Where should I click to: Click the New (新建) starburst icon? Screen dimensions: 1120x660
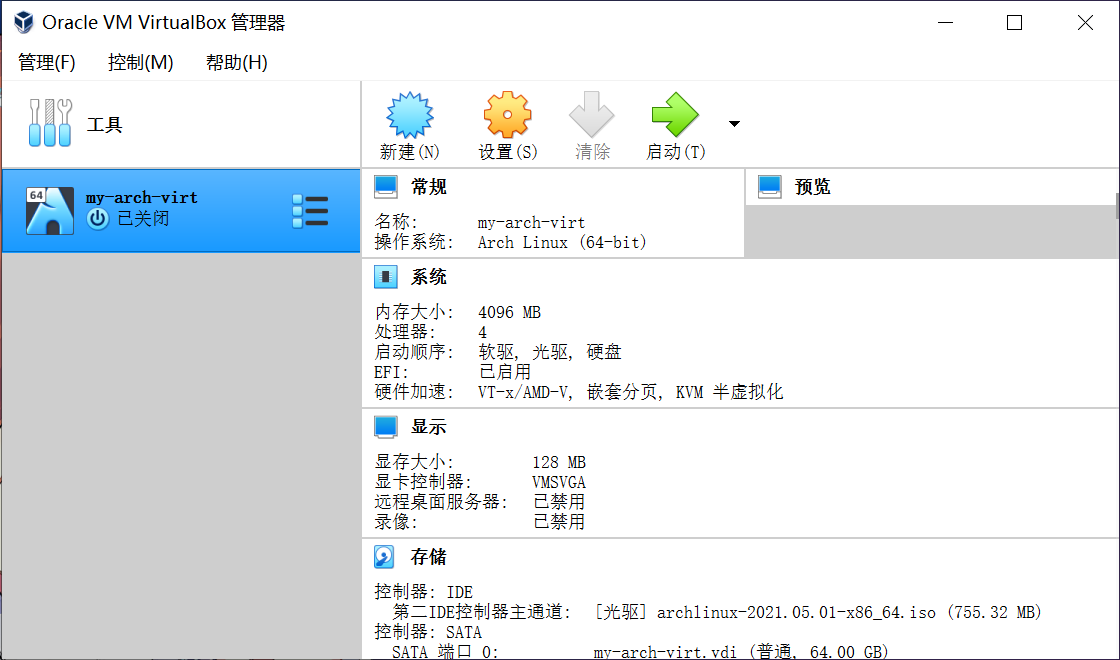coord(410,116)
